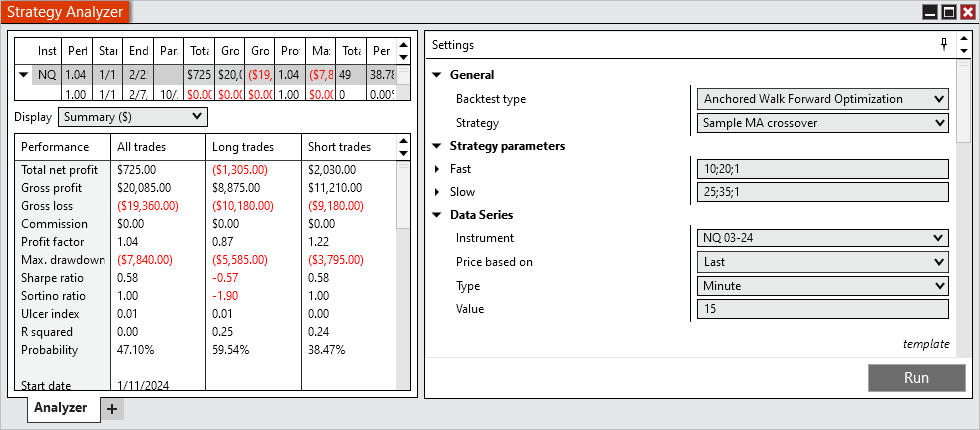Pin the Settings panel

[943, 44]
